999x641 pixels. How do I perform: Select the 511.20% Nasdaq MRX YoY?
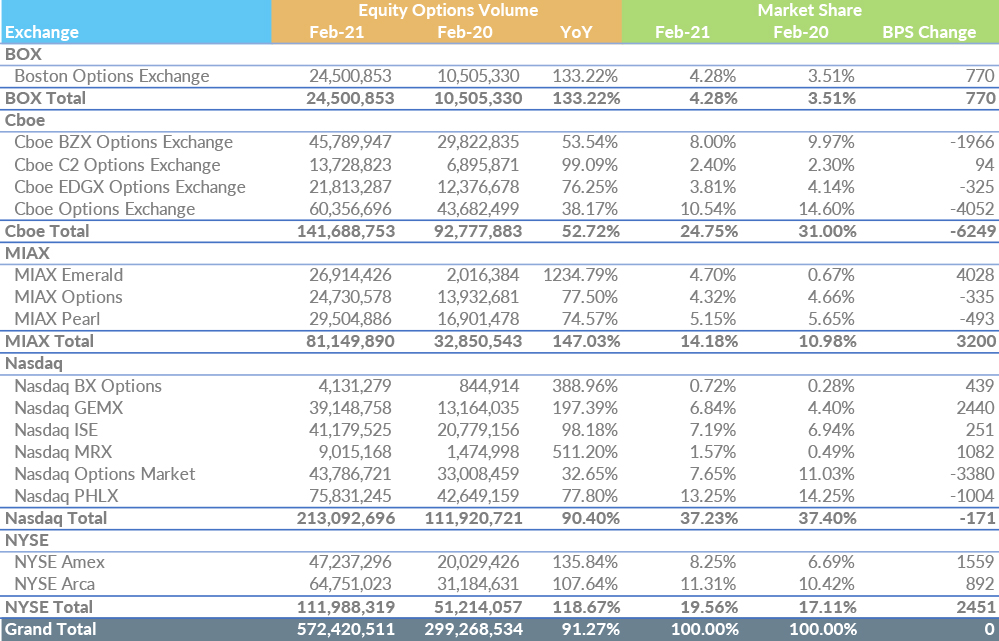[x=585, y=452]
